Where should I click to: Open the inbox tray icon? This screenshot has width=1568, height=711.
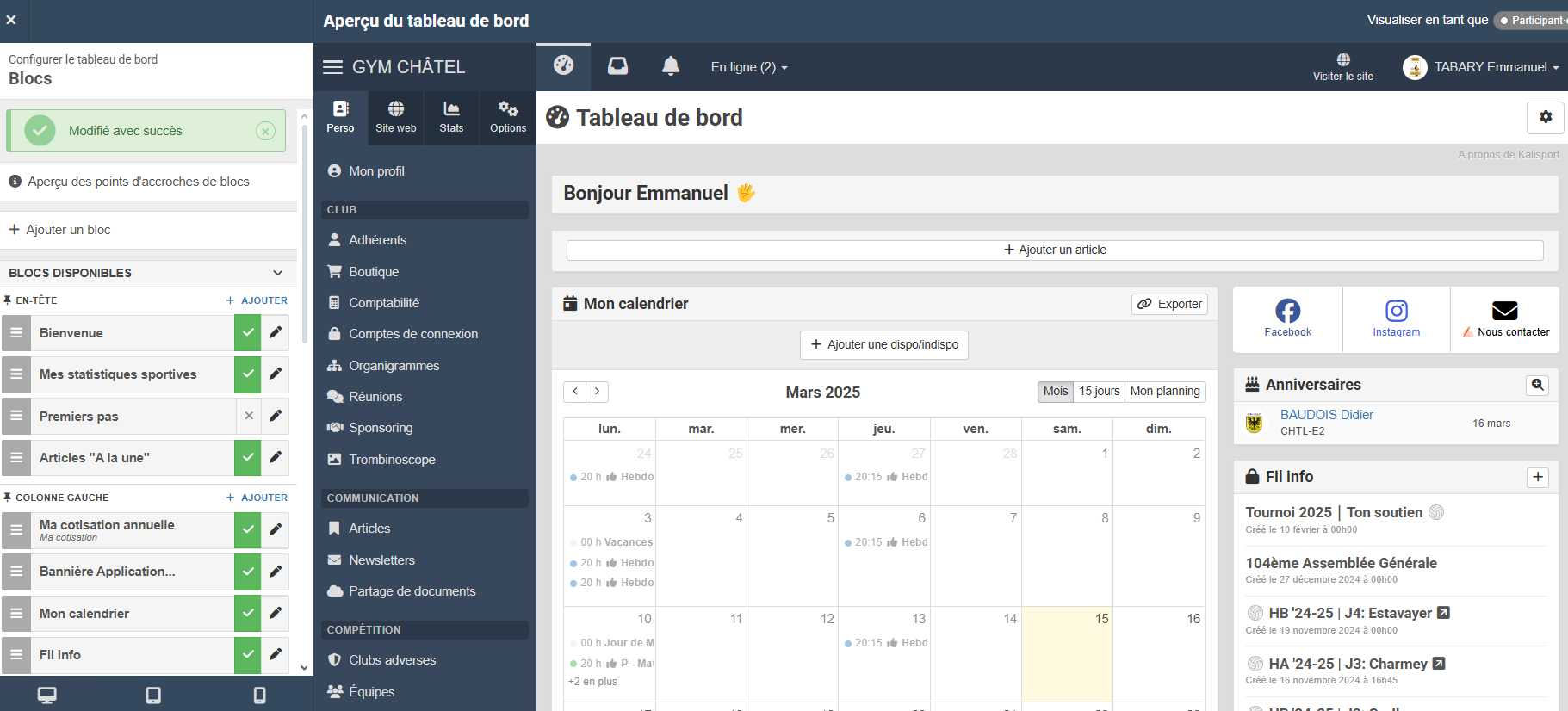pos(617,66)
